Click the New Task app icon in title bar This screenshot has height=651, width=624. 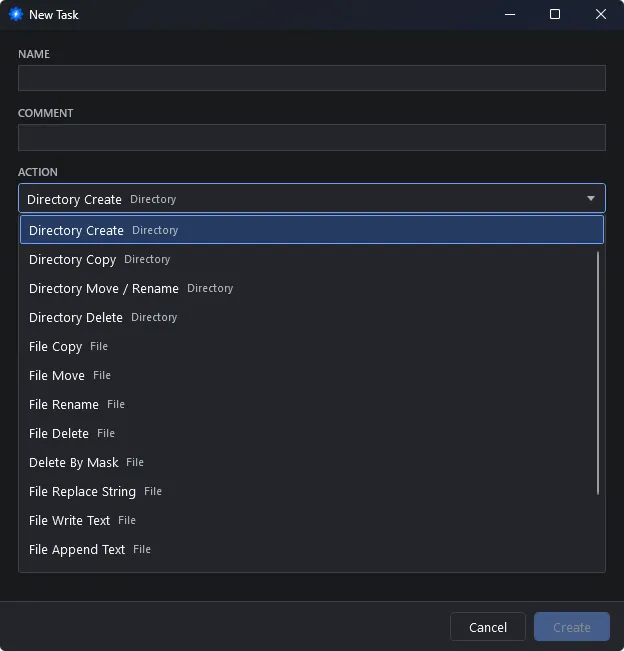coord(16,15)
